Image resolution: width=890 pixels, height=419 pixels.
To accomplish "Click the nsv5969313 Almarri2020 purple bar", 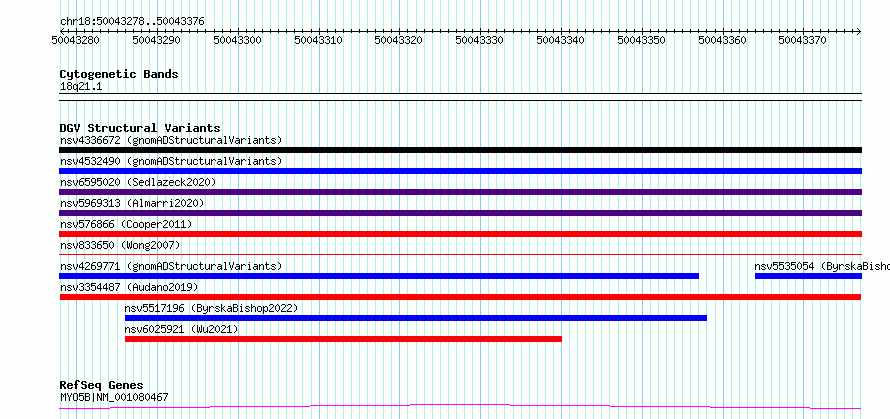I will [460, 213].
